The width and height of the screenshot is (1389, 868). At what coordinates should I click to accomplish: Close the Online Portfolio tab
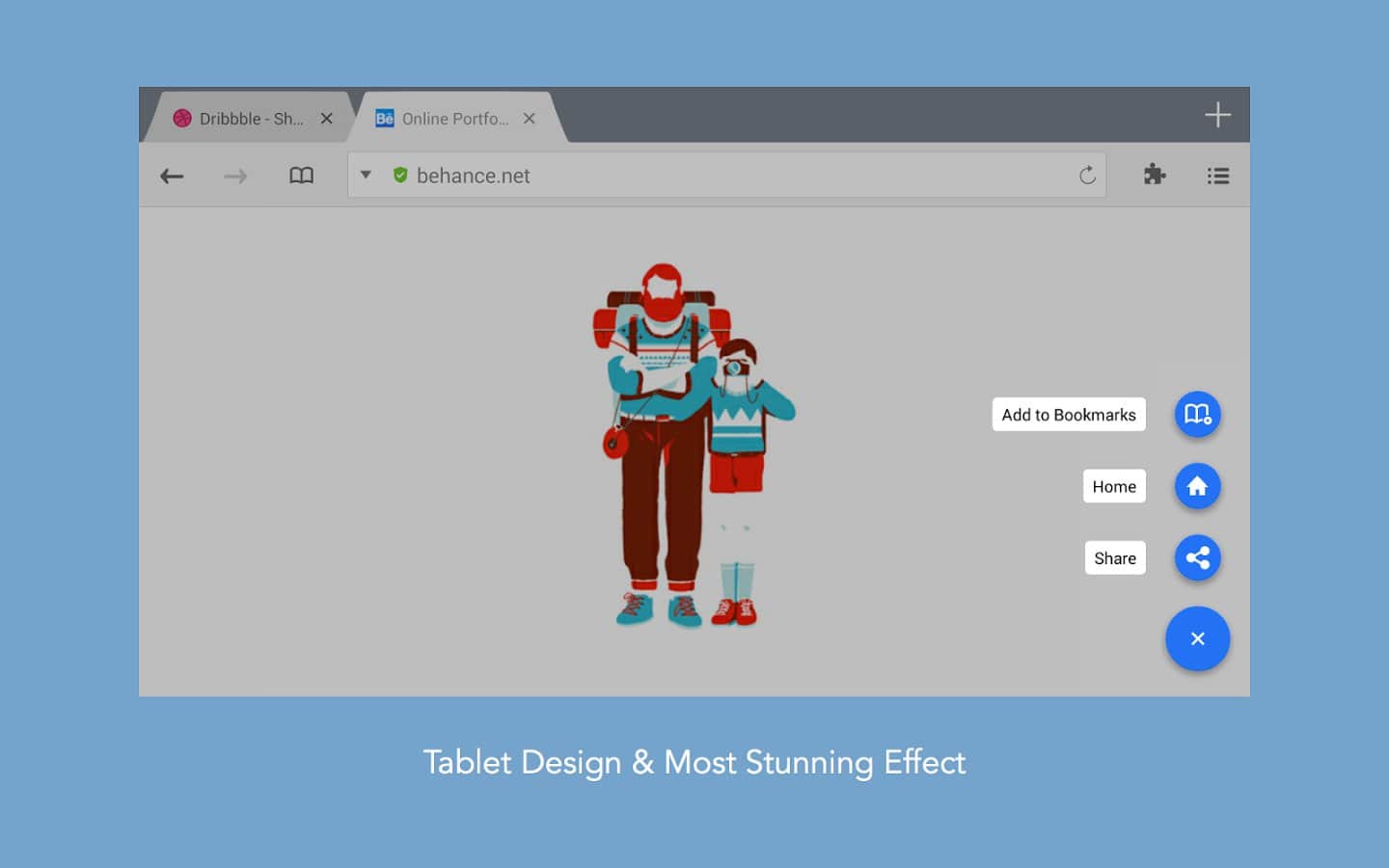529,119
